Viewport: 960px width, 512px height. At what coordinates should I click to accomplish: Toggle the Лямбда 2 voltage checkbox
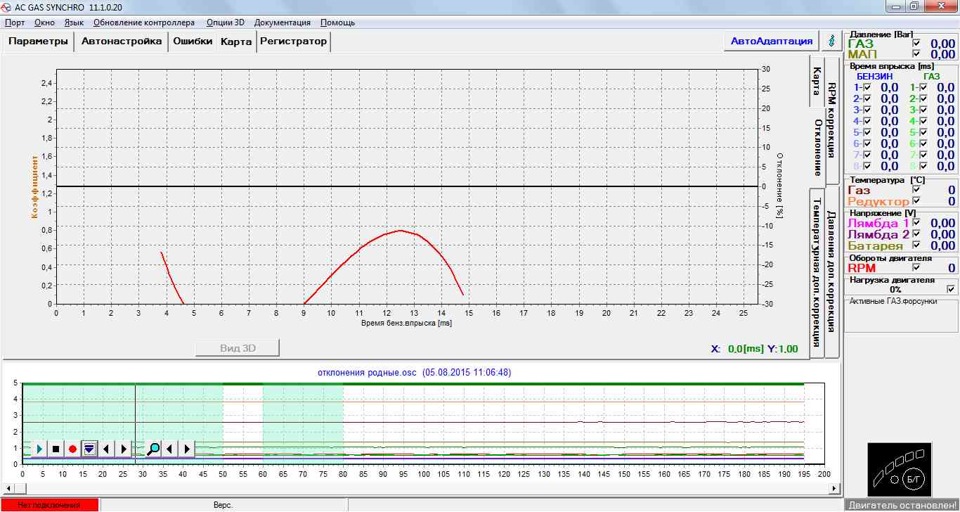click(917, 234)
